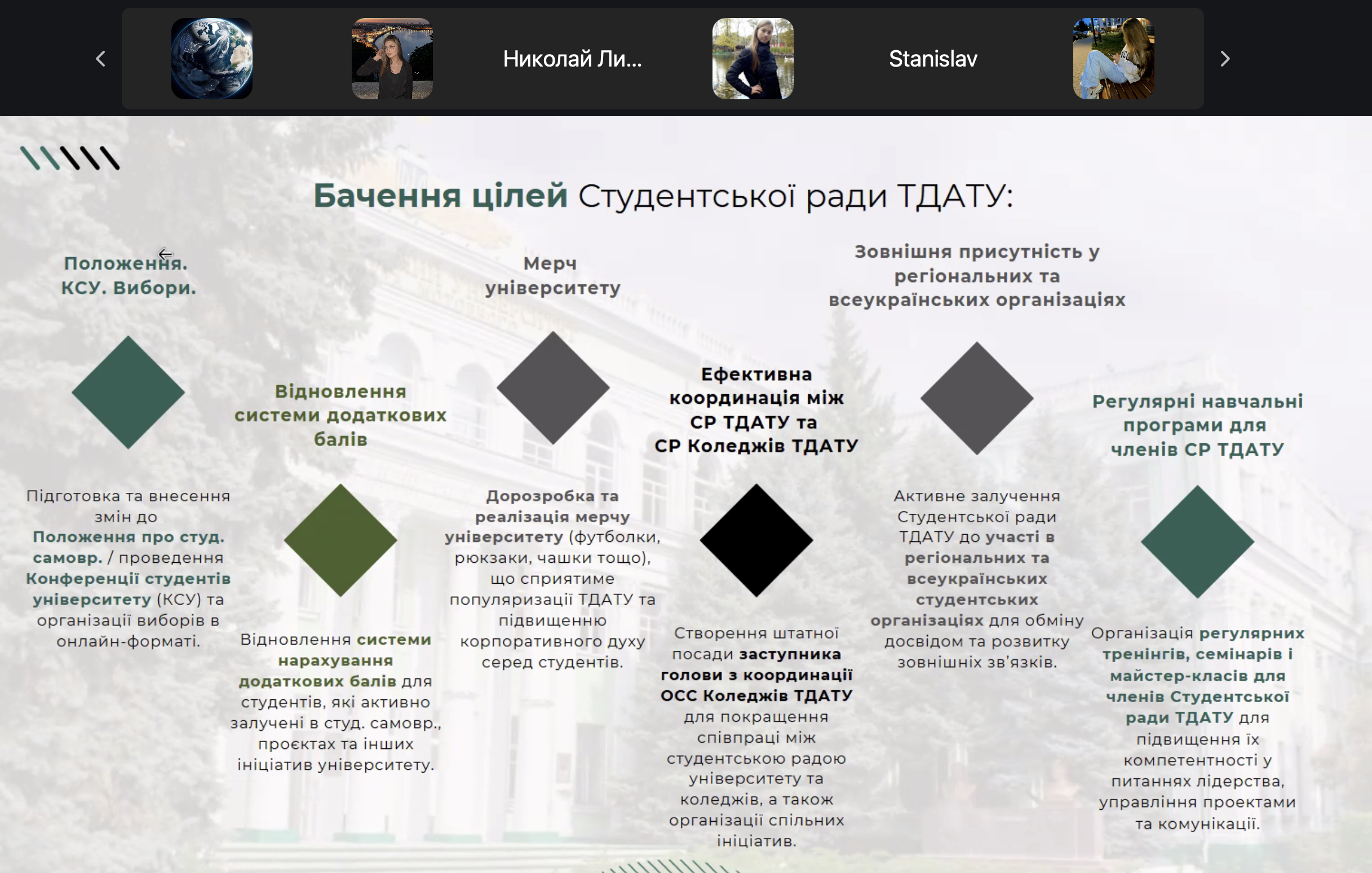Select the Earth globe participant thumbnail
Viewport: 1372px width, 873px height.
pyautogui.click(x=211, y=59)
